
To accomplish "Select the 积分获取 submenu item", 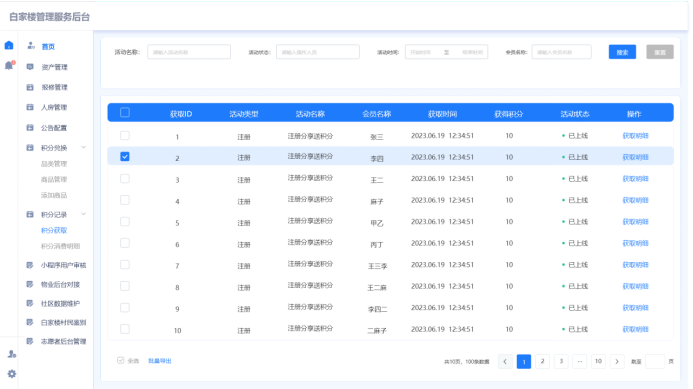I will (x=54, y=230).
